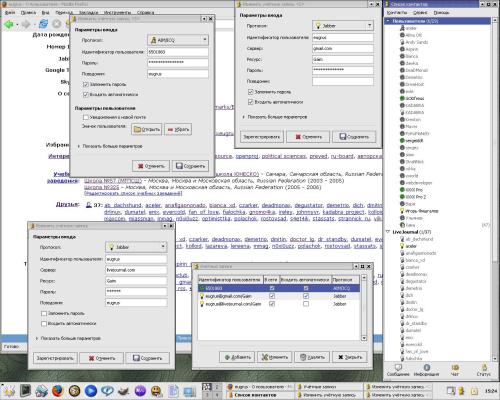Image resolution: width=500 pixels, height=400 pixels.
Task: Switch to workspace 2 in the pager
Action: (217, 387)
